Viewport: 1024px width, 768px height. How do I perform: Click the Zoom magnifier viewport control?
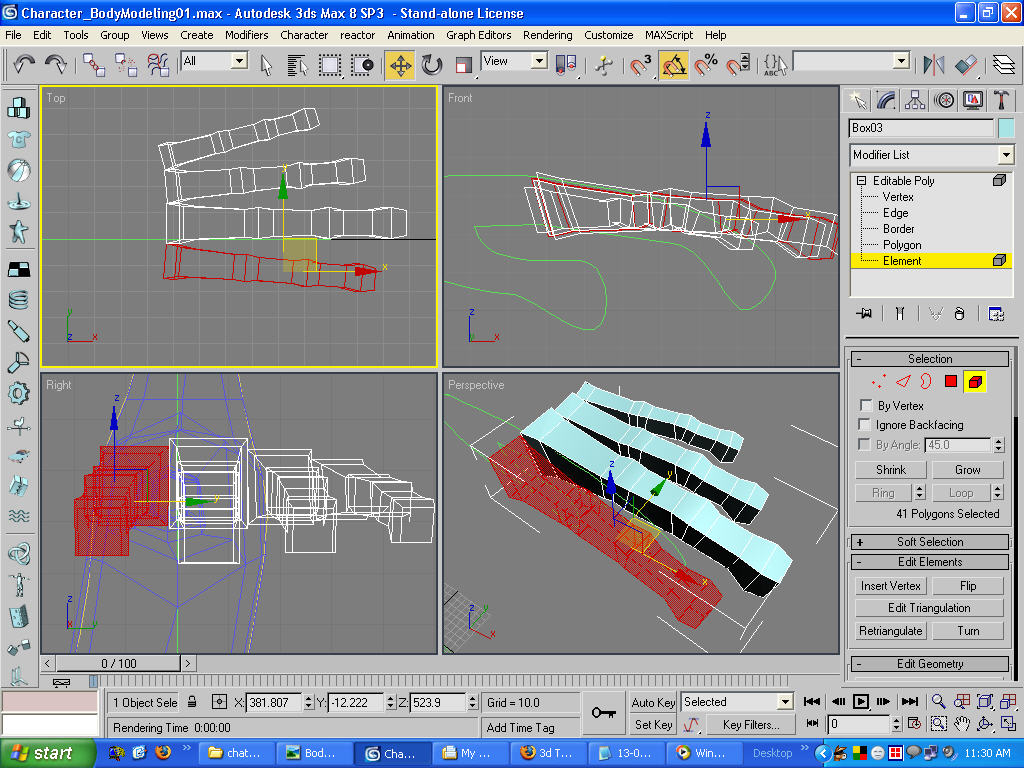click(x=938, y=701)
